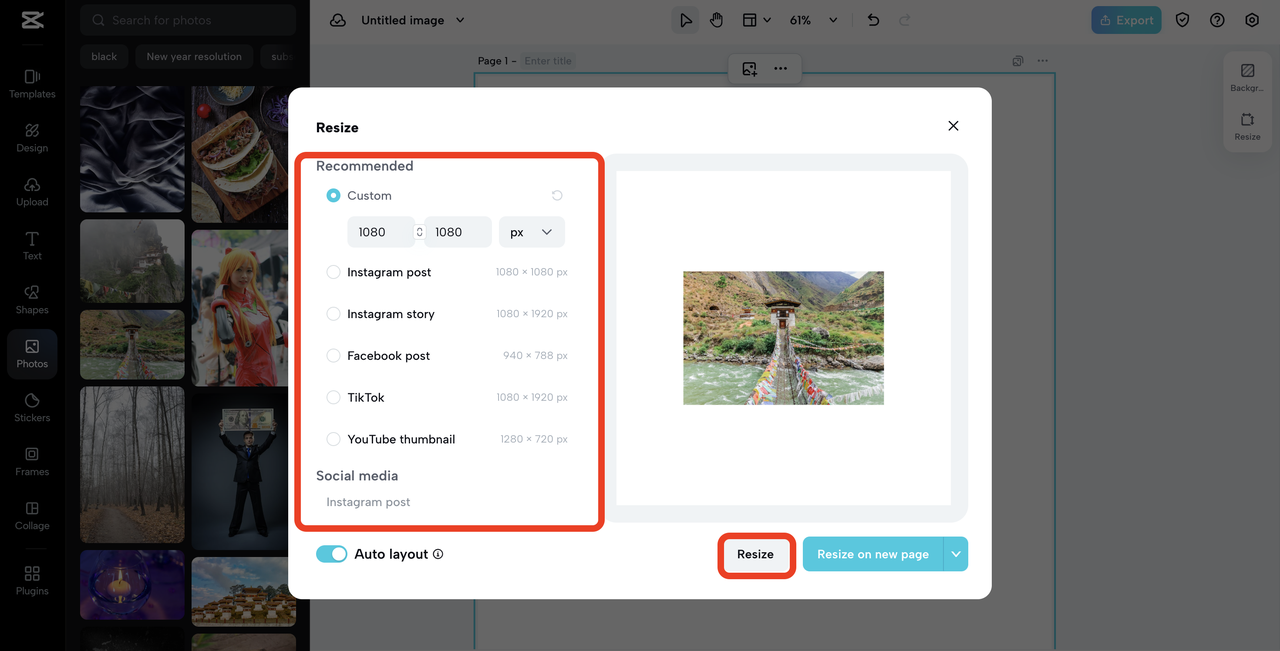Open the Resize tool in right panel
Image resolution: width=1280 pixels, height=651 pixels.
pyautogui.click(x=1247, y=127)
